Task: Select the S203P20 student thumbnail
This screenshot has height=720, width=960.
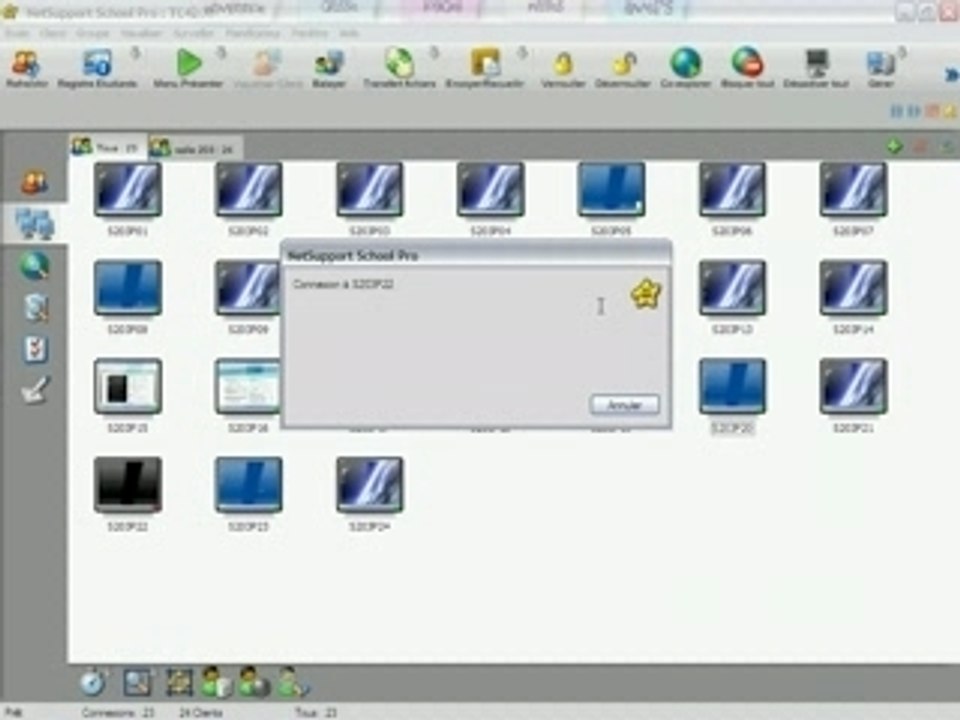Action: (x=732, y=387)
